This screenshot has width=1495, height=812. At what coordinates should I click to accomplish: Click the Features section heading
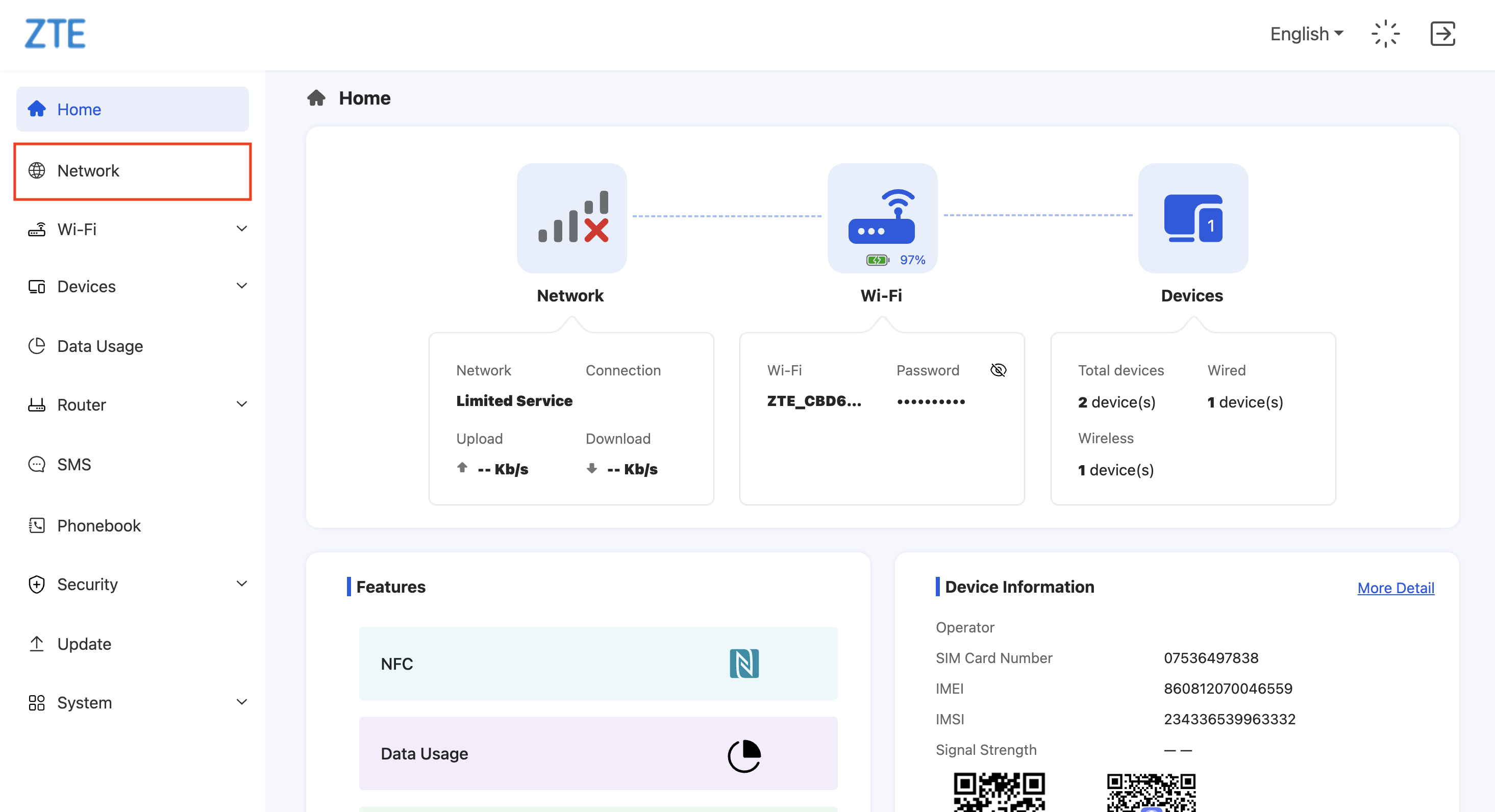[x=391, y=587]
